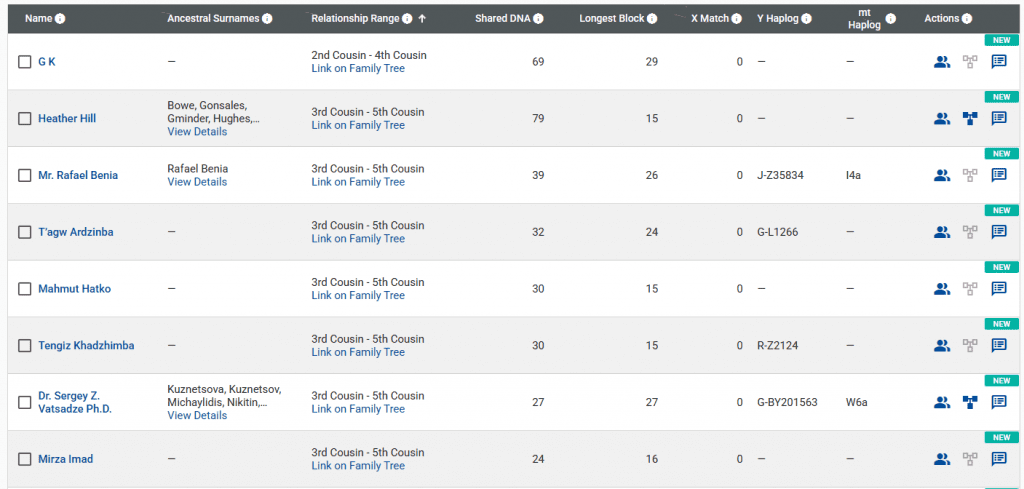Select the checkbox next to G K
This screenshot has height=489, width=1024.
coord(25,62)
